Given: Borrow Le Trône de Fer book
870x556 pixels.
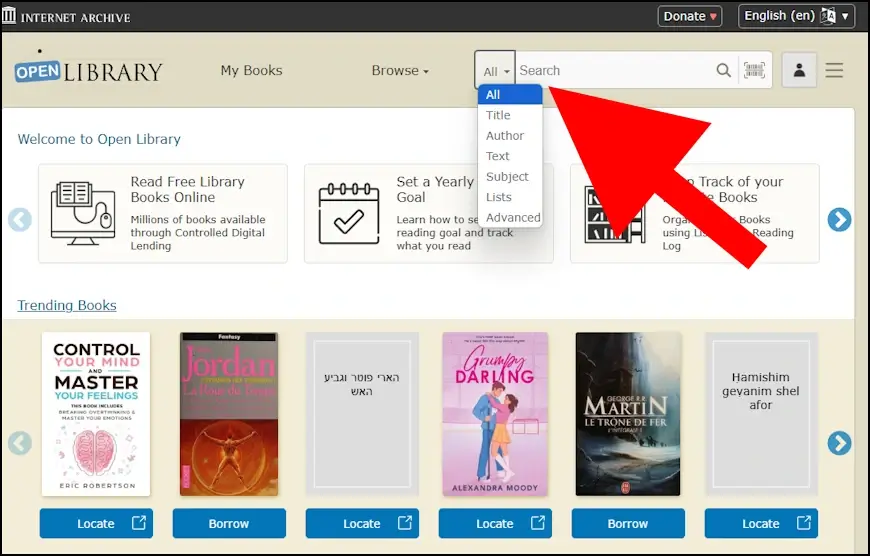Looking at the screenshot, I should click(628, 523).
